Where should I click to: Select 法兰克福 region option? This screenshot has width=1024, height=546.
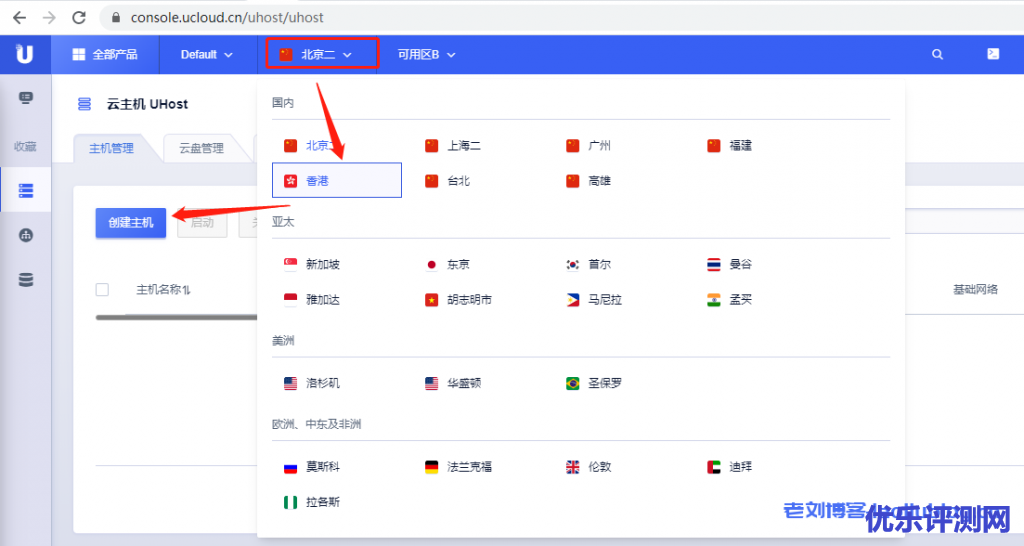(468, 466)
